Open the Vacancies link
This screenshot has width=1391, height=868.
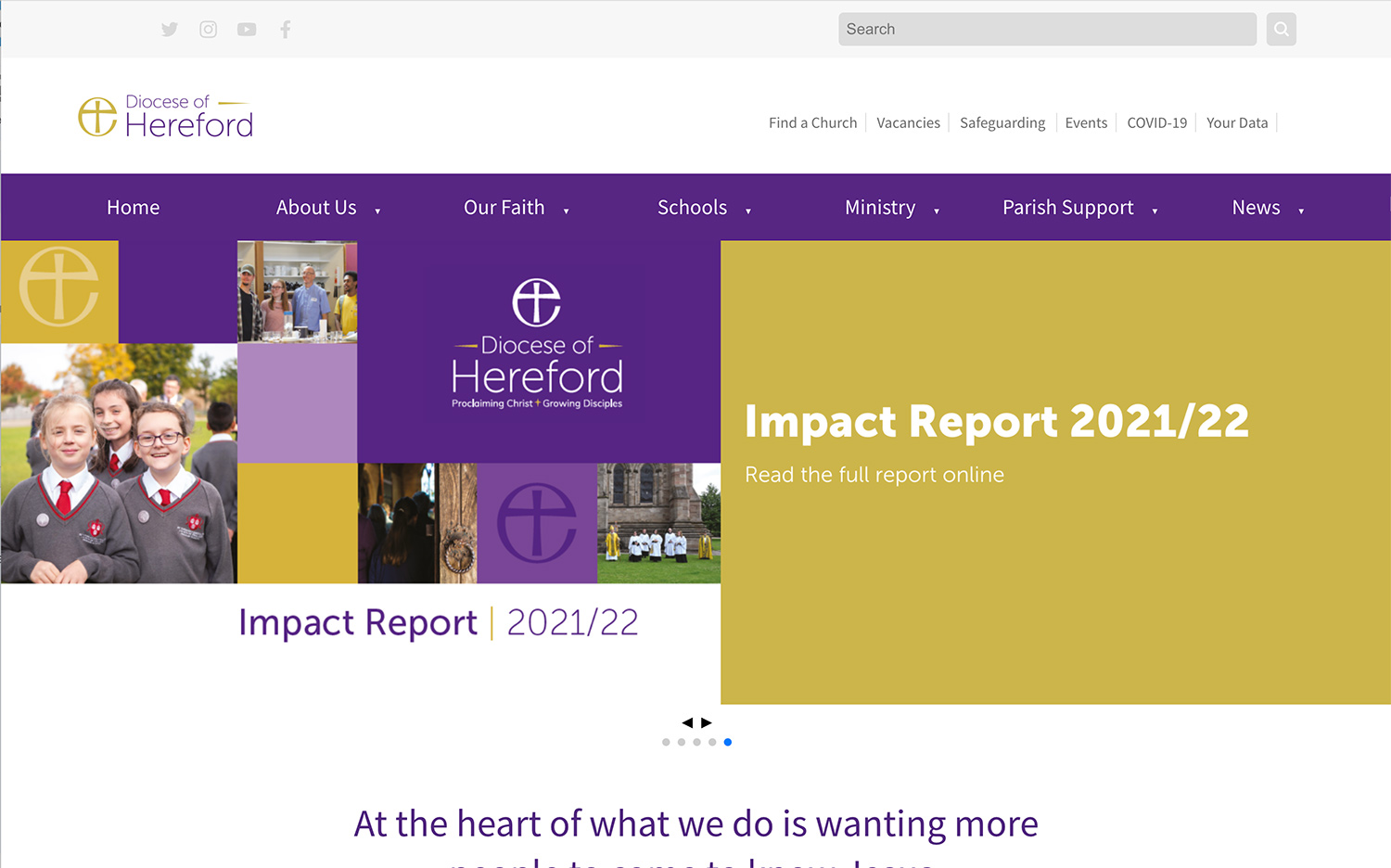tap(909, 122)
